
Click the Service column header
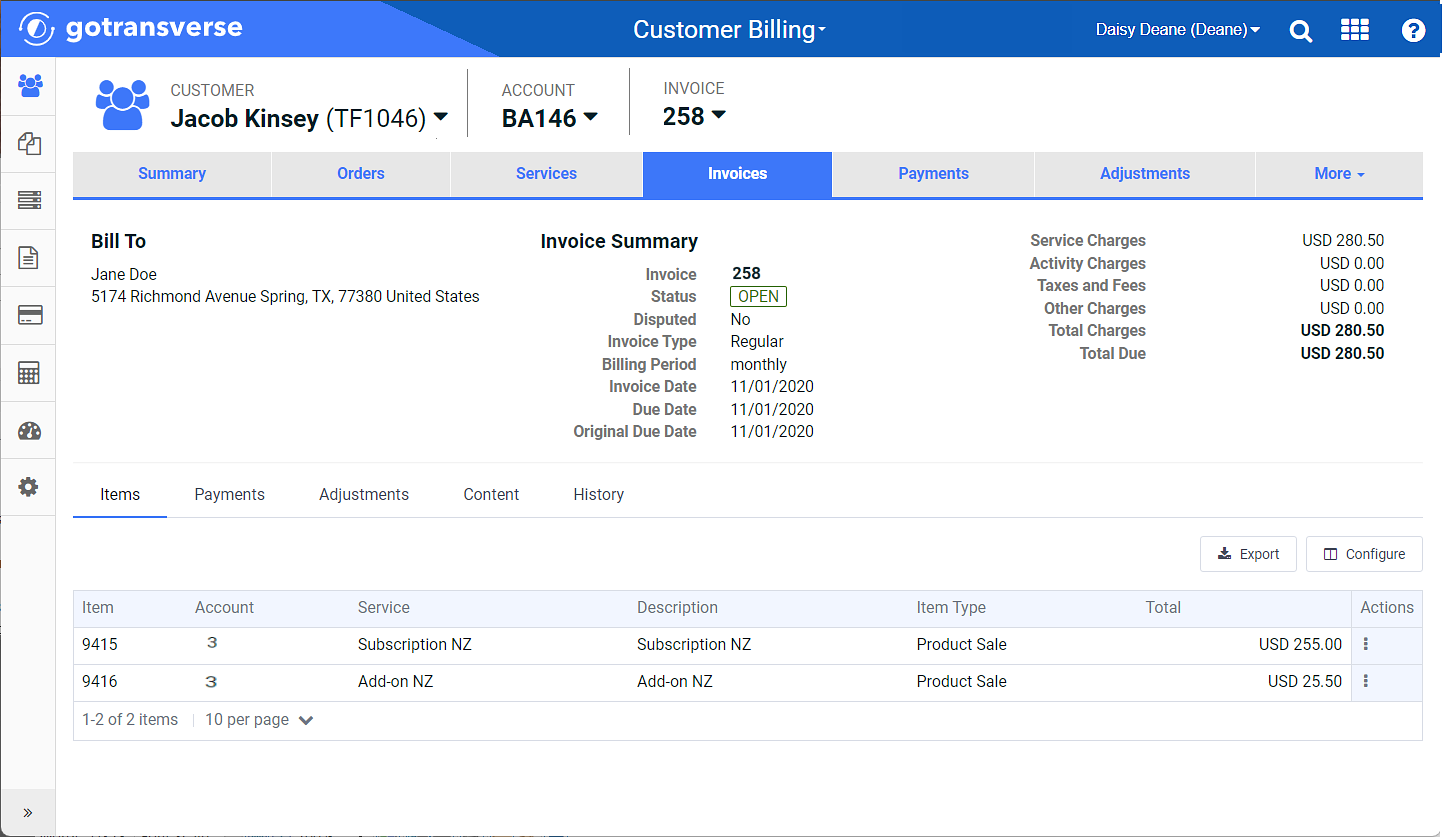click(x=384, y=608)
